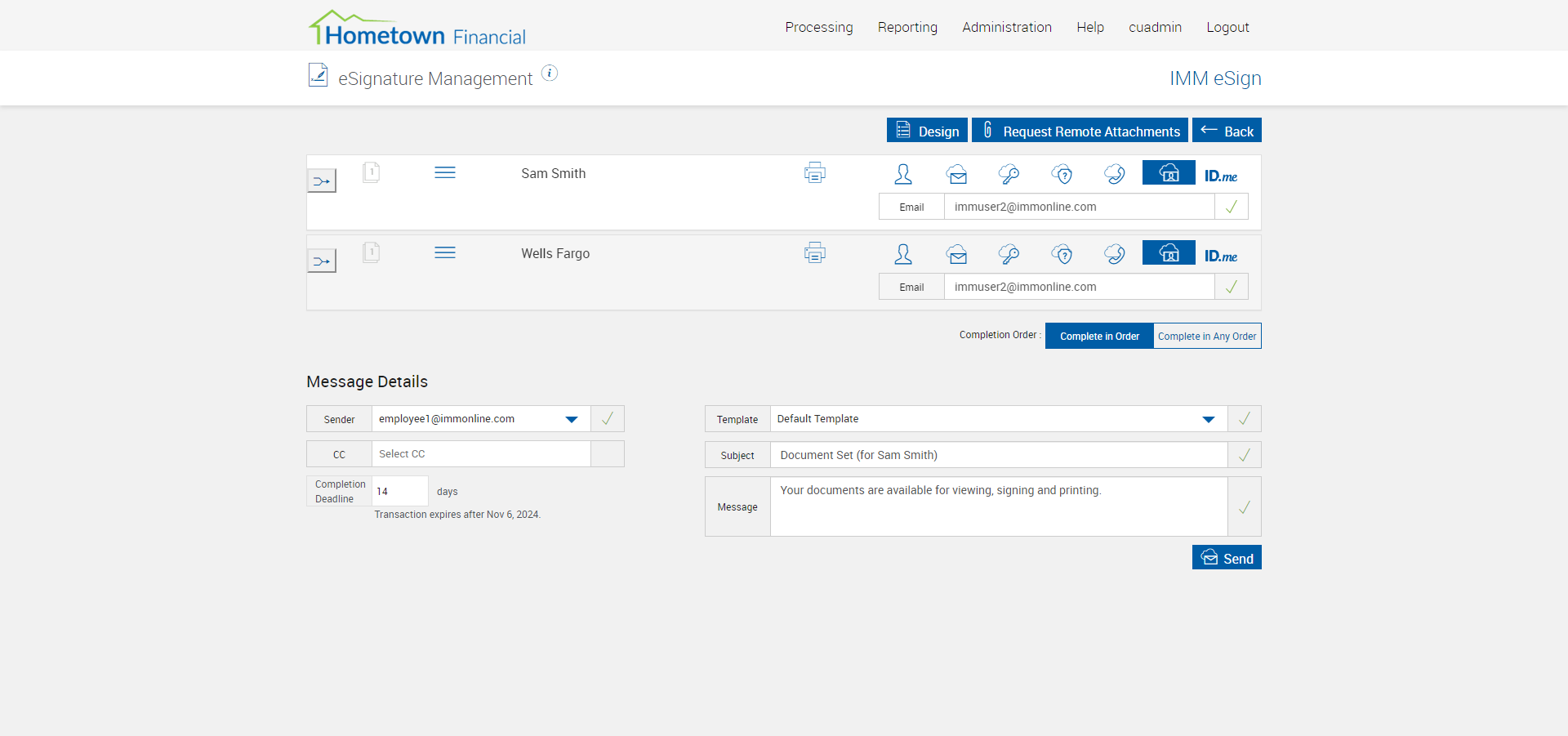Click the eSignature Management document icon
This screenshot has height=736, width=1568.
[x=318, y=75]
